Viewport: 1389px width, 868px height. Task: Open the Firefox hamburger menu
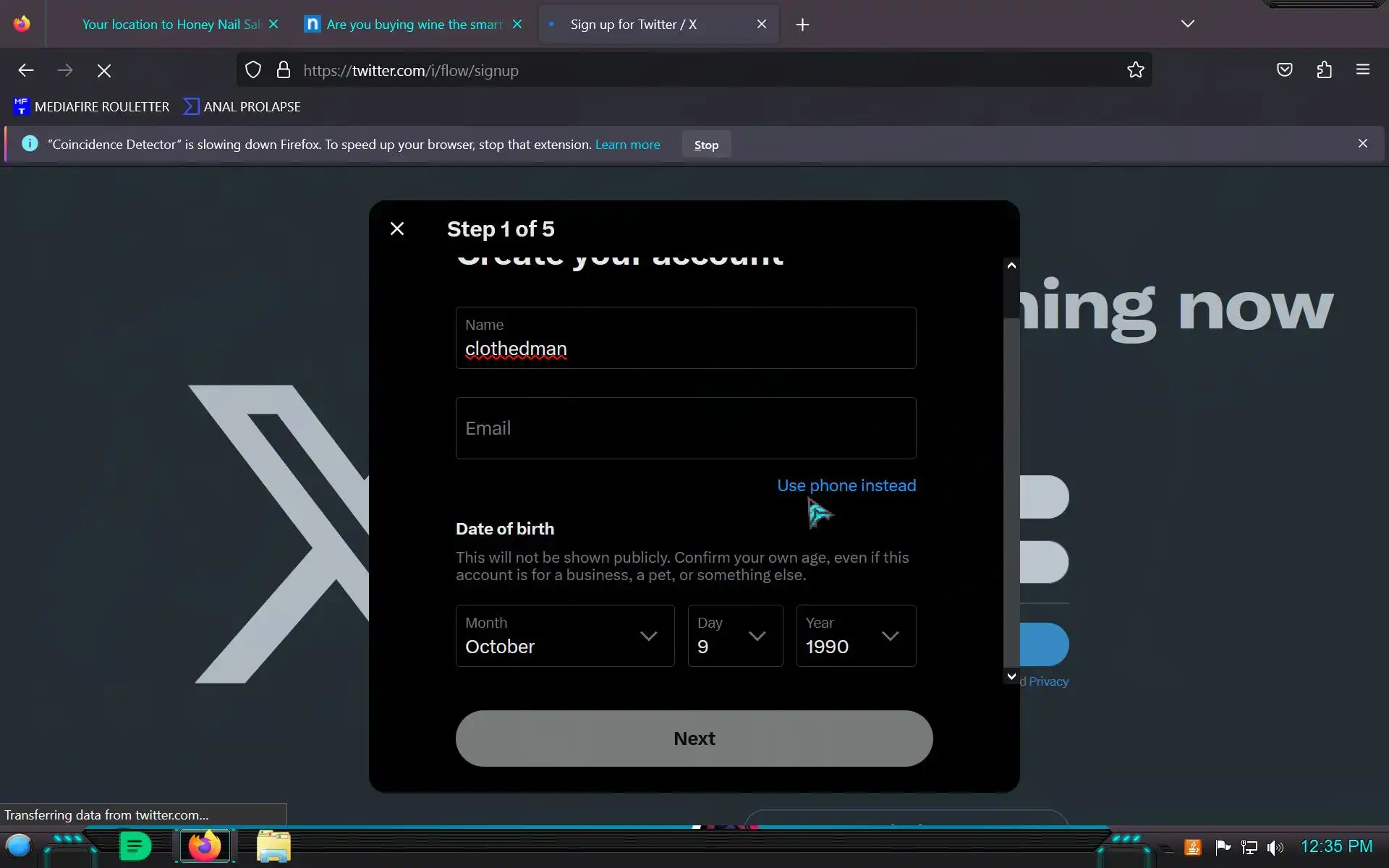point(1363,70)
